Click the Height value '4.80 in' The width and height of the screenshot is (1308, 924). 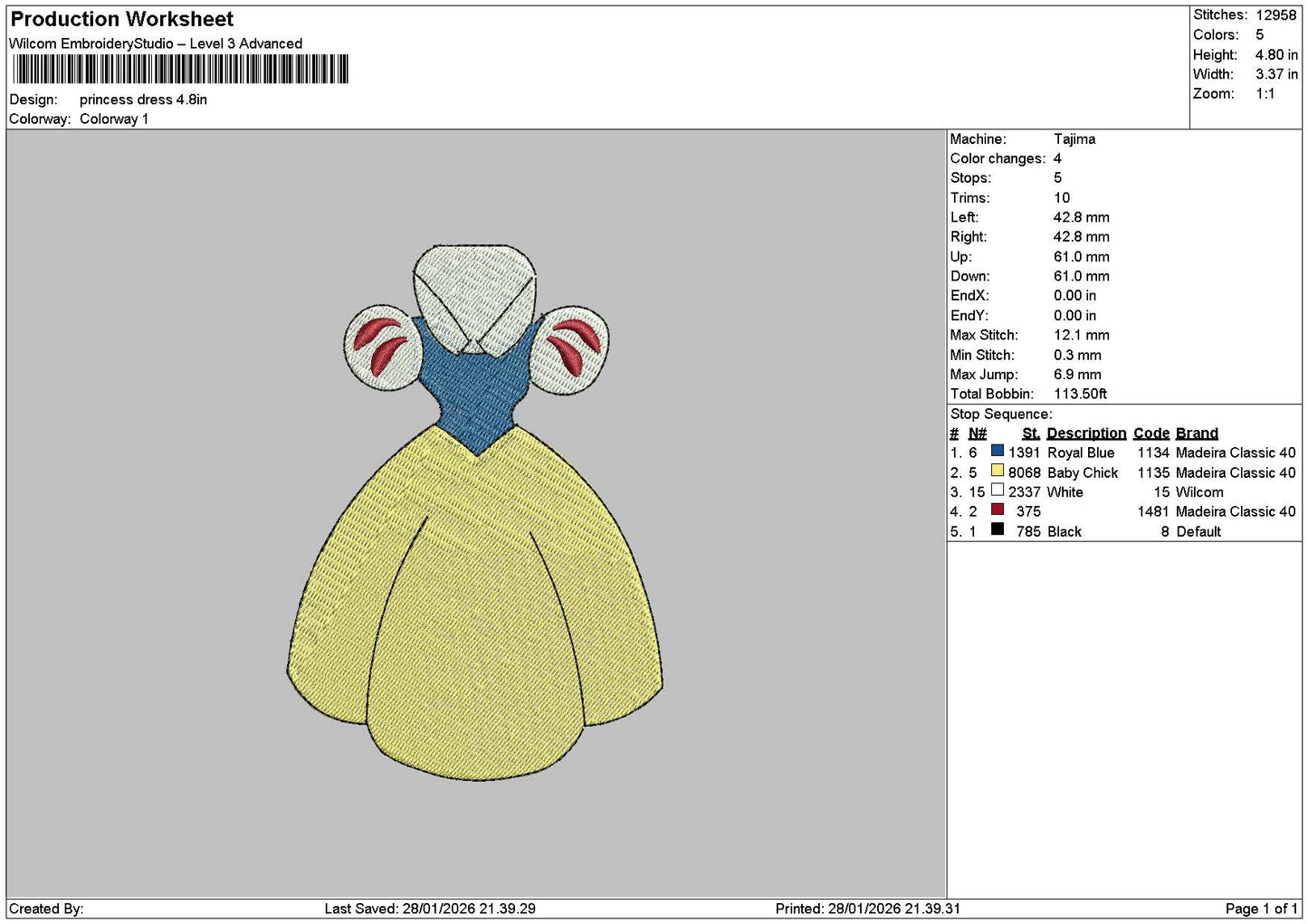point(1276,54)
